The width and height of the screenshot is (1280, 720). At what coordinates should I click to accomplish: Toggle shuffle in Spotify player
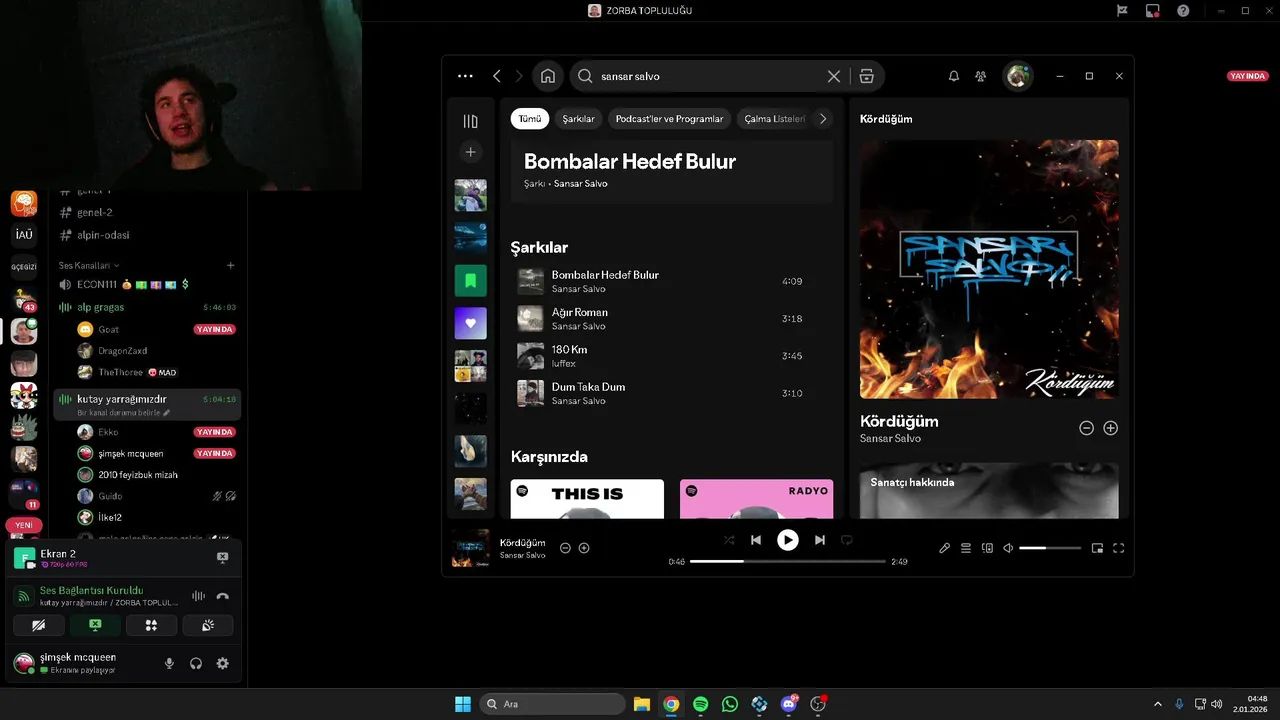coord(729,540)
